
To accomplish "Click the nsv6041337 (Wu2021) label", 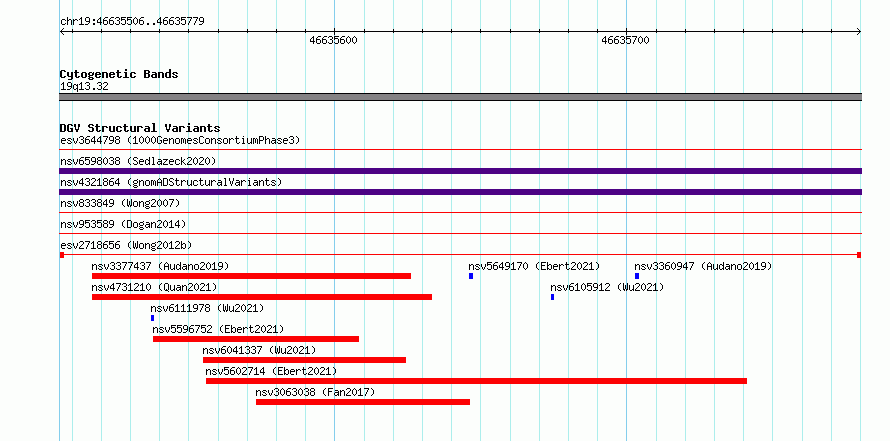I will [x=259, y=350].
